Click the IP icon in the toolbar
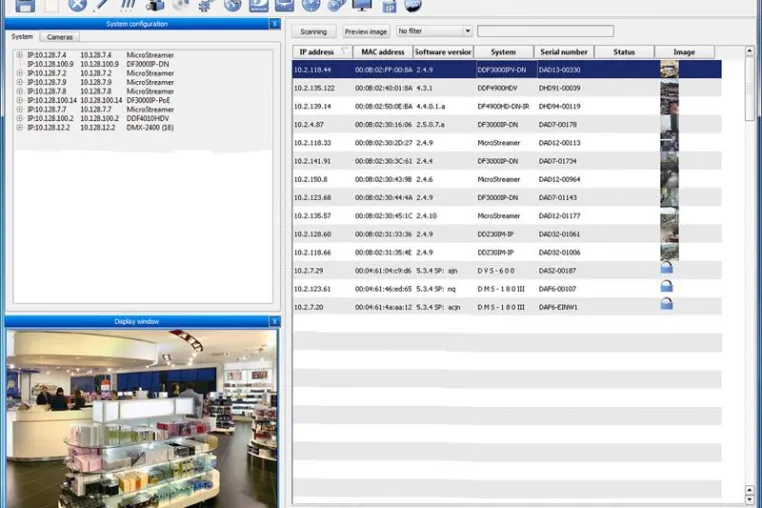762x508 pixels. (389, 5)
